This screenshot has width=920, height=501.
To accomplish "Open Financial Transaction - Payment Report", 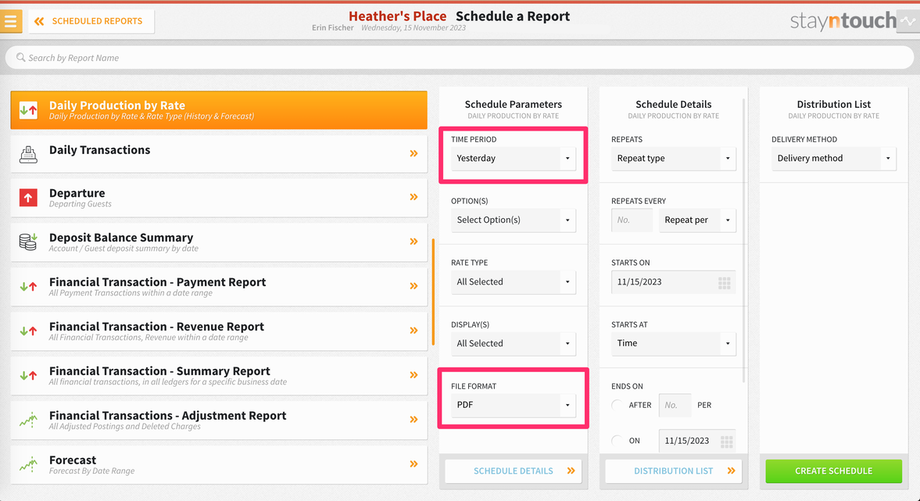I will click(x=219, y=287).
